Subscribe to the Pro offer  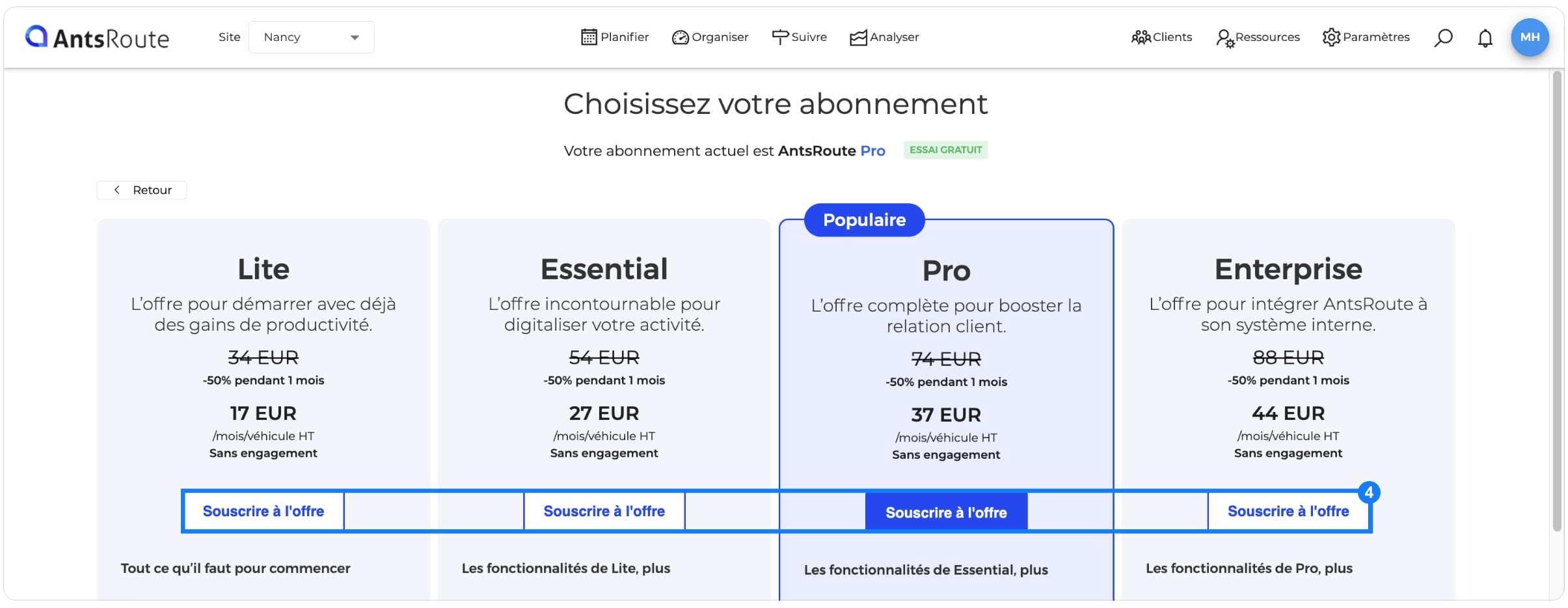[946, 512]
